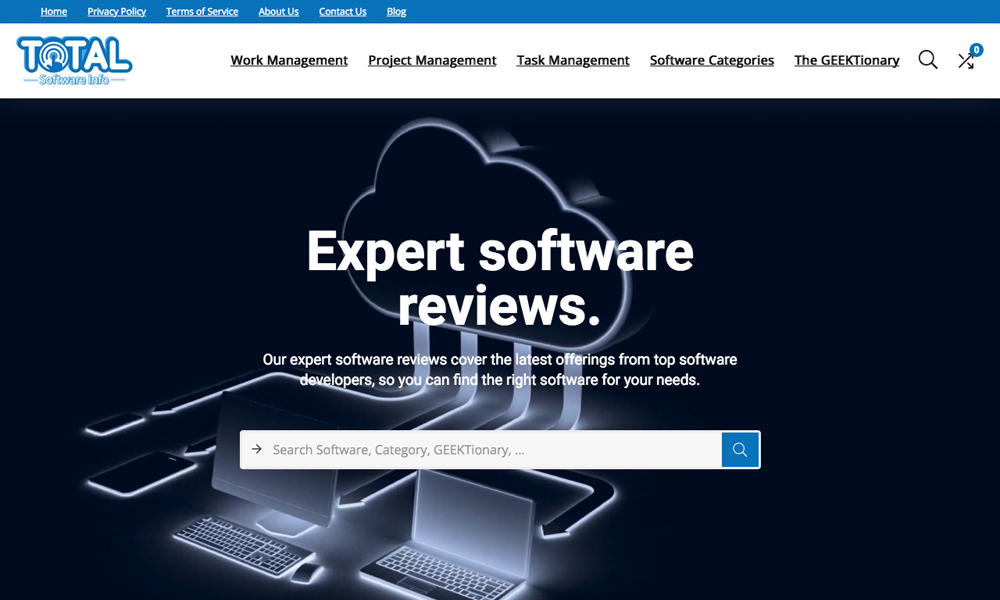Expand the Software Categories menu
1000x600 pixels.
coord(712,60)
